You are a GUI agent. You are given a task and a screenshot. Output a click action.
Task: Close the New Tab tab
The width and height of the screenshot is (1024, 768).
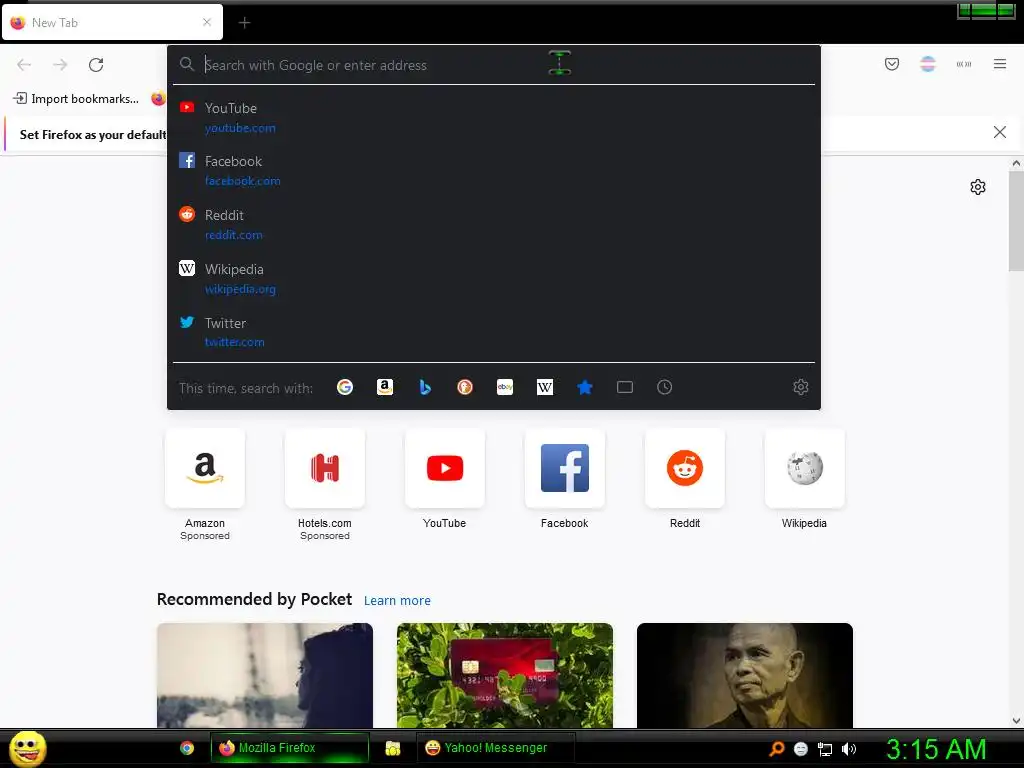click(207, 22)
